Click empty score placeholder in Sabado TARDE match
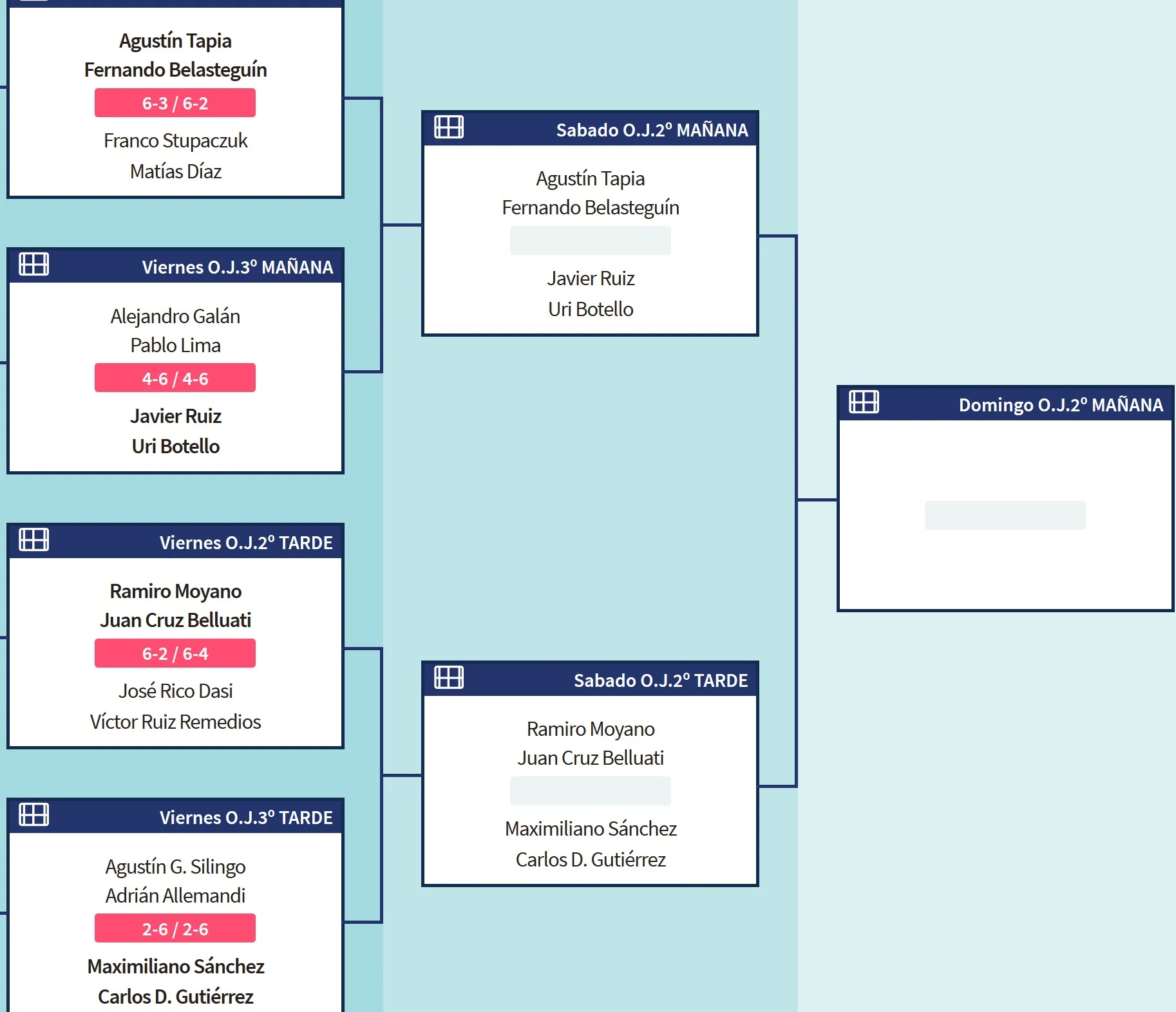1176x1012 pixels. pyautogui.click(x=590, y=791)
